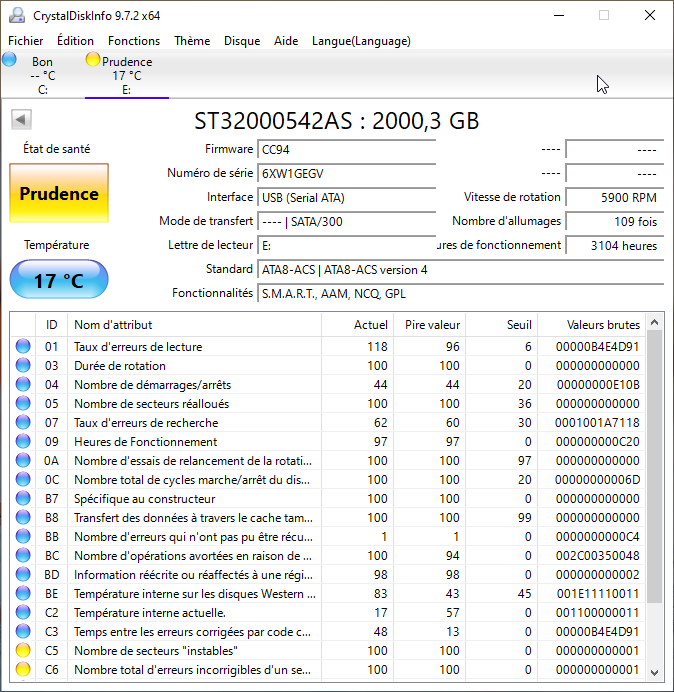674x692 pixels.
Task: Click status orb of attribute 0C row
Action: click(23, 479)
